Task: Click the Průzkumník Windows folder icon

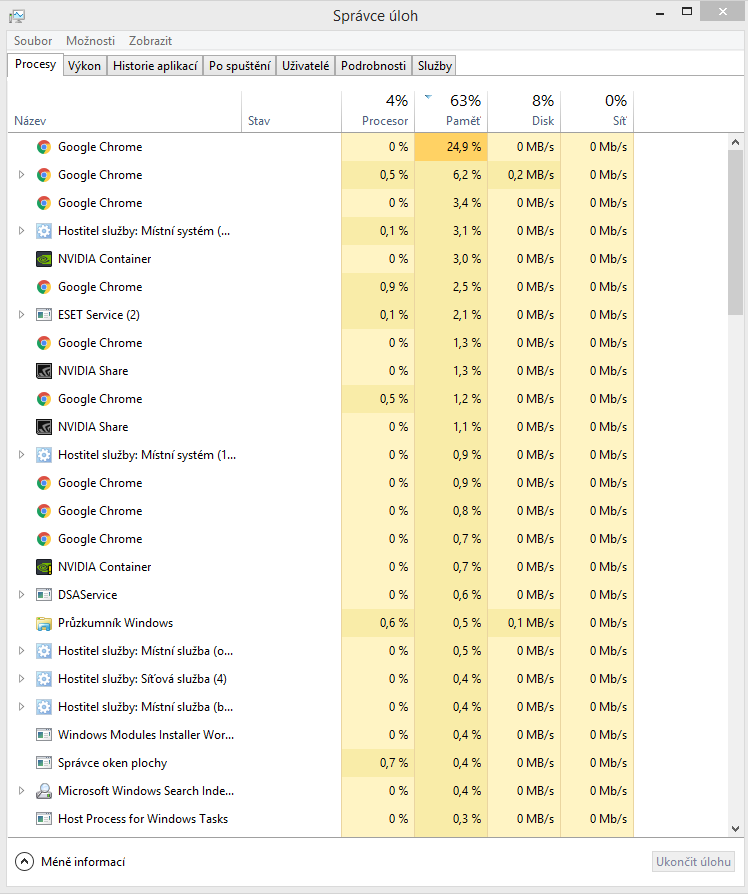Action: click(x=44, y=623)
